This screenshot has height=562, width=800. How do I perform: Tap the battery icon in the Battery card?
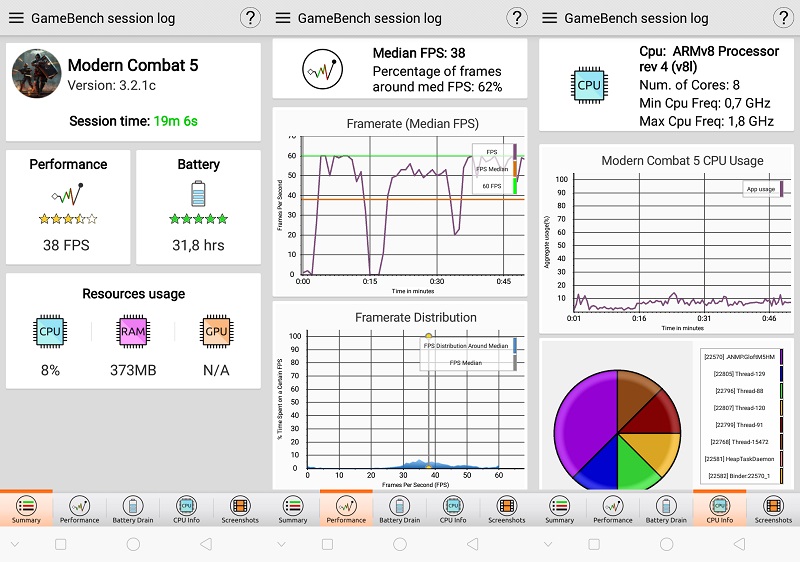click(198, 193)
